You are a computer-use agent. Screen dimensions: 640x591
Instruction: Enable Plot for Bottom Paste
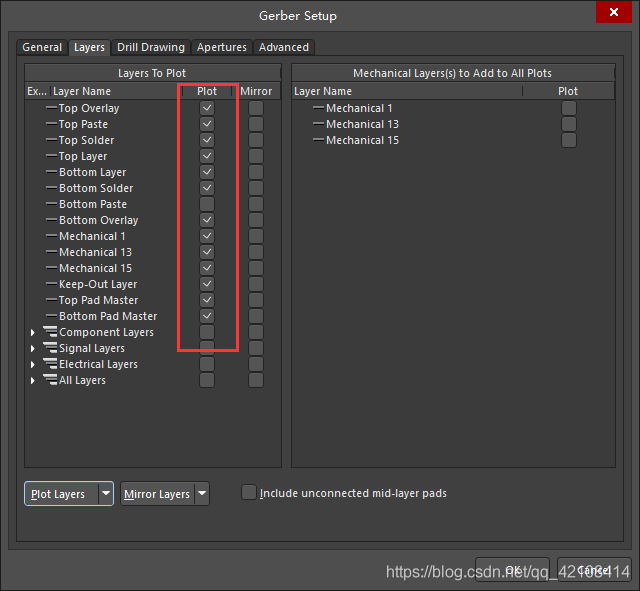207,204
